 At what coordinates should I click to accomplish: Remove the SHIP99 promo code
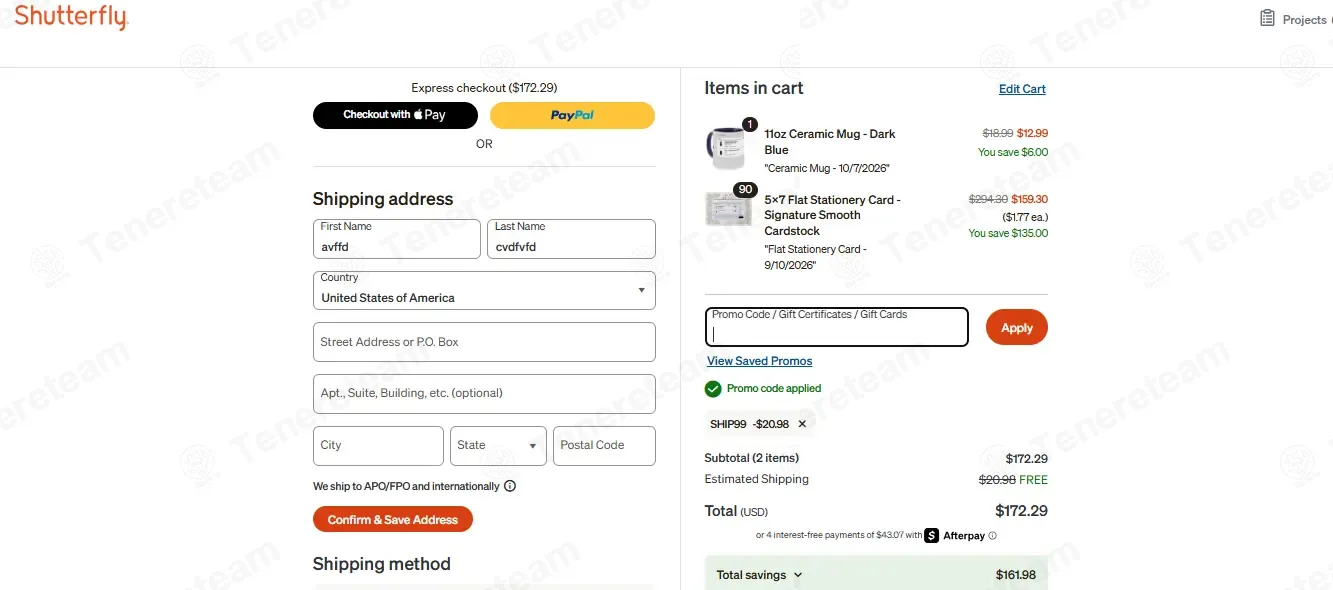point(802,424)
